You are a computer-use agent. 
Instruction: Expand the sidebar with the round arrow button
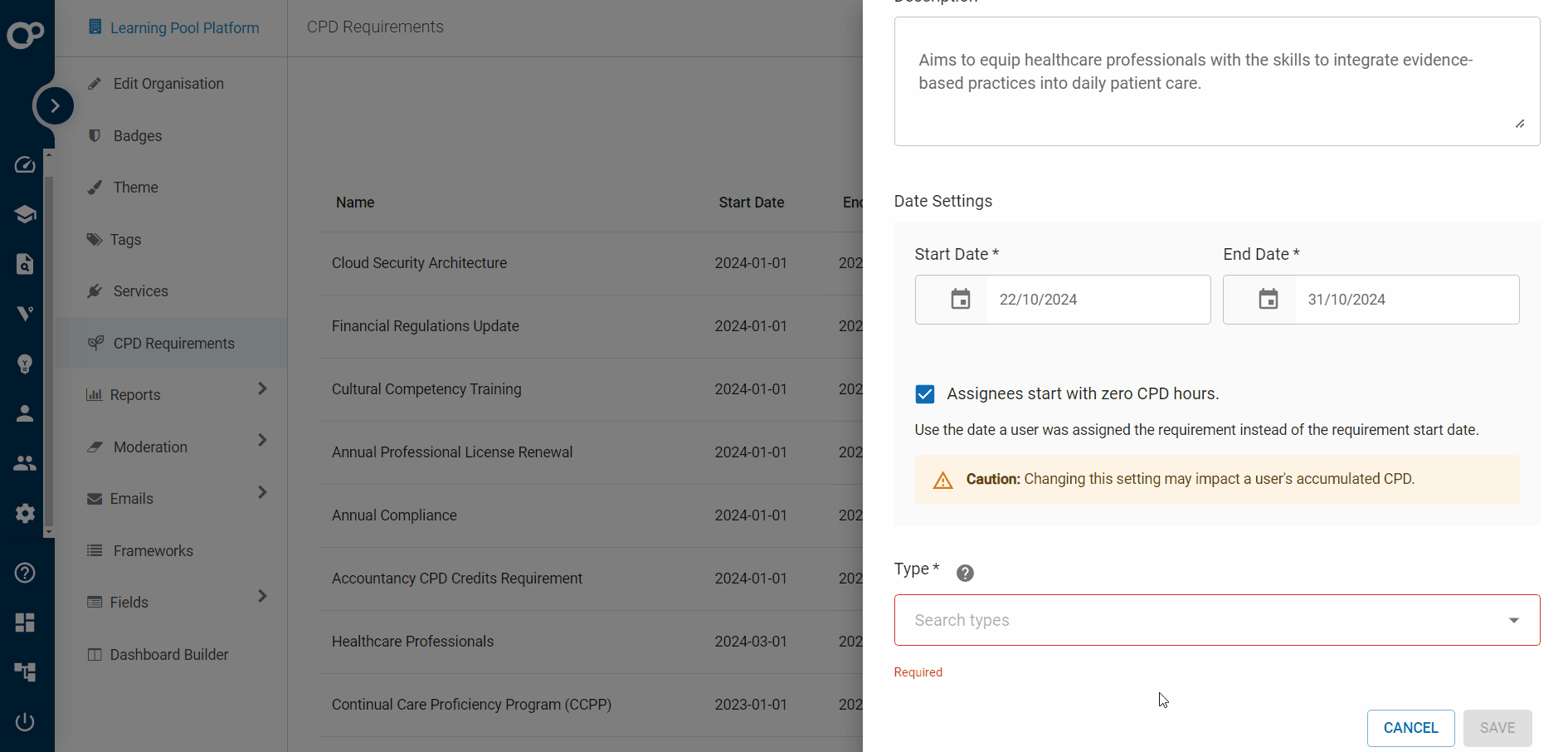tap(55, 105)
